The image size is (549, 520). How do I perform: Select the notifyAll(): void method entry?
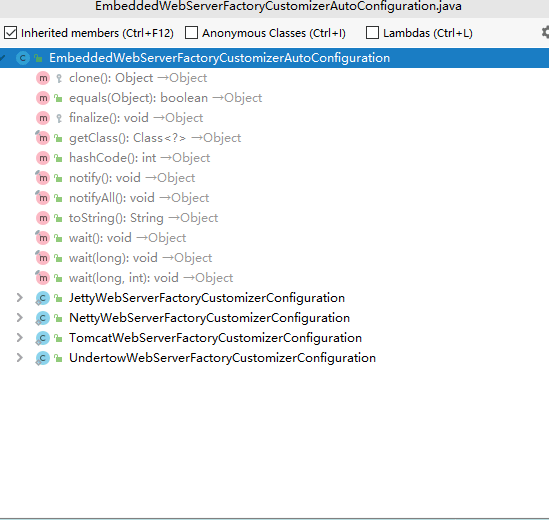tap(139, 198)
